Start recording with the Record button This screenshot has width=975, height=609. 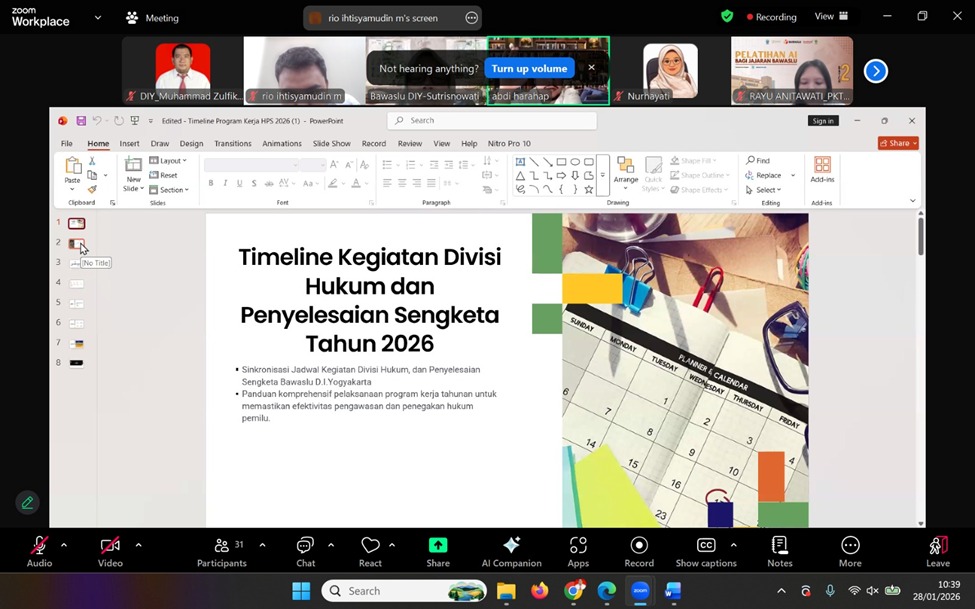coord(639,551)
